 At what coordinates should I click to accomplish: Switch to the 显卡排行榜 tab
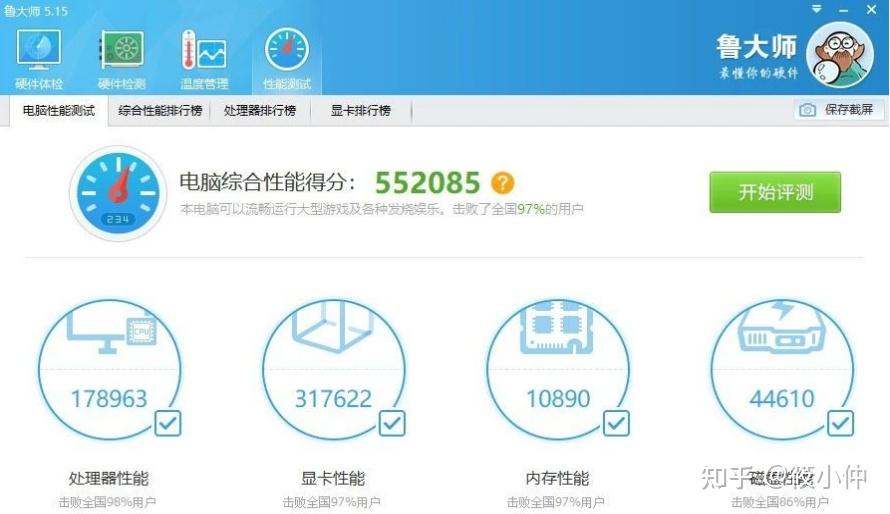pos(360,111)
